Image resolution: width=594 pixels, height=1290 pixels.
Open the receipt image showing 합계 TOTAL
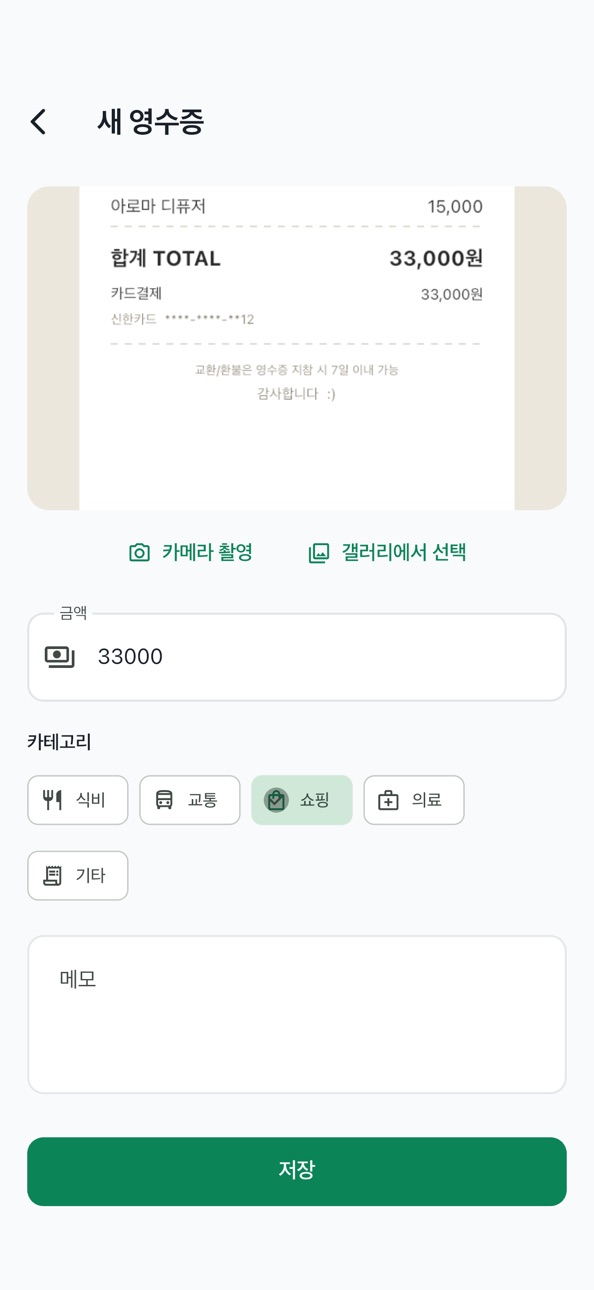pos(297,348)
